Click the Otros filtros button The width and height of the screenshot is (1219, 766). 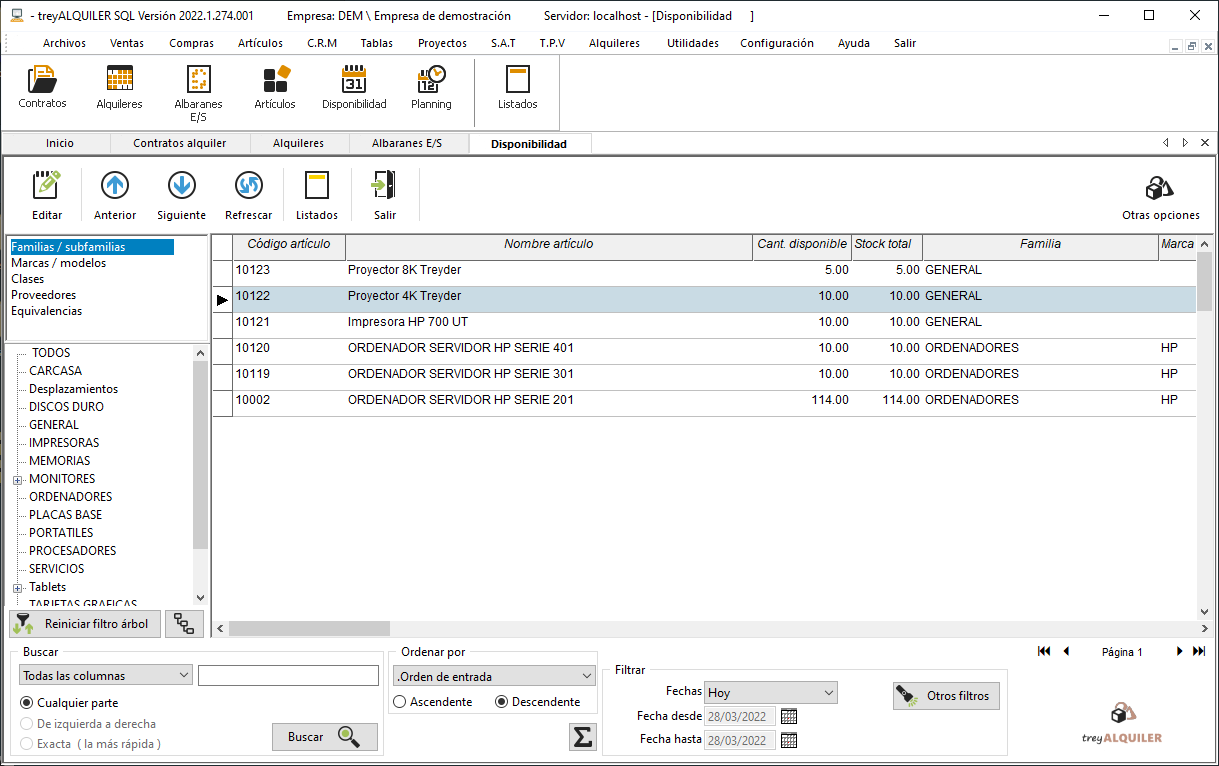pyautogui.click(x=946, y=696)
